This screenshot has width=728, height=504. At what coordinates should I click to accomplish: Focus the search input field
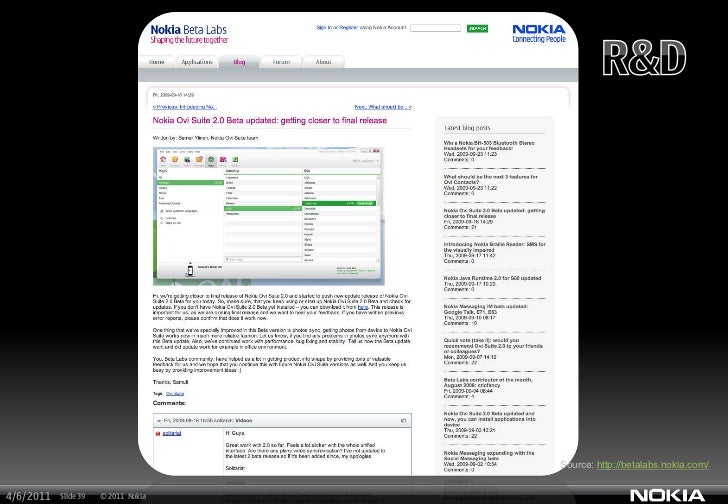pyautogui.click(x=436, y=28)
